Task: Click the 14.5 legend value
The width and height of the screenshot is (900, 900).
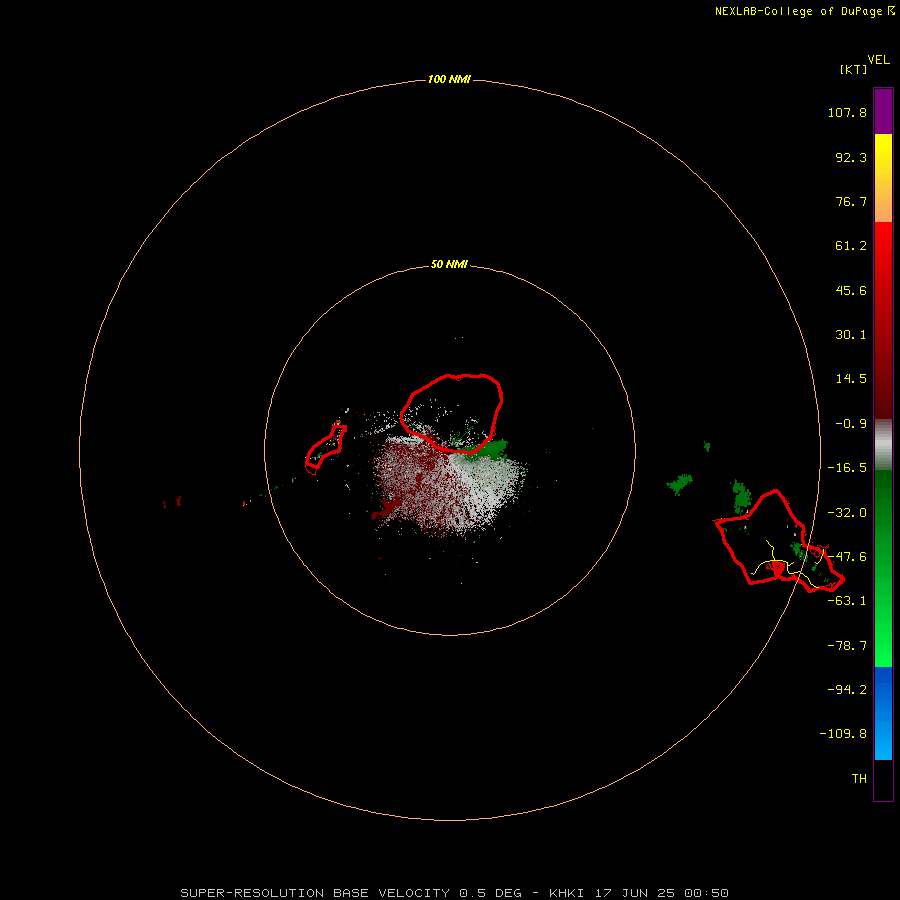Action: (851, 379)
